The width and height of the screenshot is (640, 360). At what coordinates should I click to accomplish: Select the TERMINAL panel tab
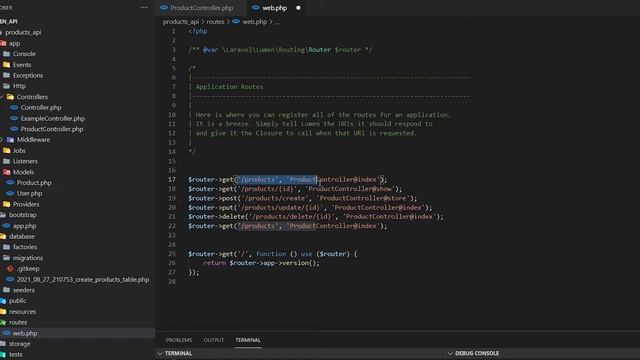coord(248,340)
